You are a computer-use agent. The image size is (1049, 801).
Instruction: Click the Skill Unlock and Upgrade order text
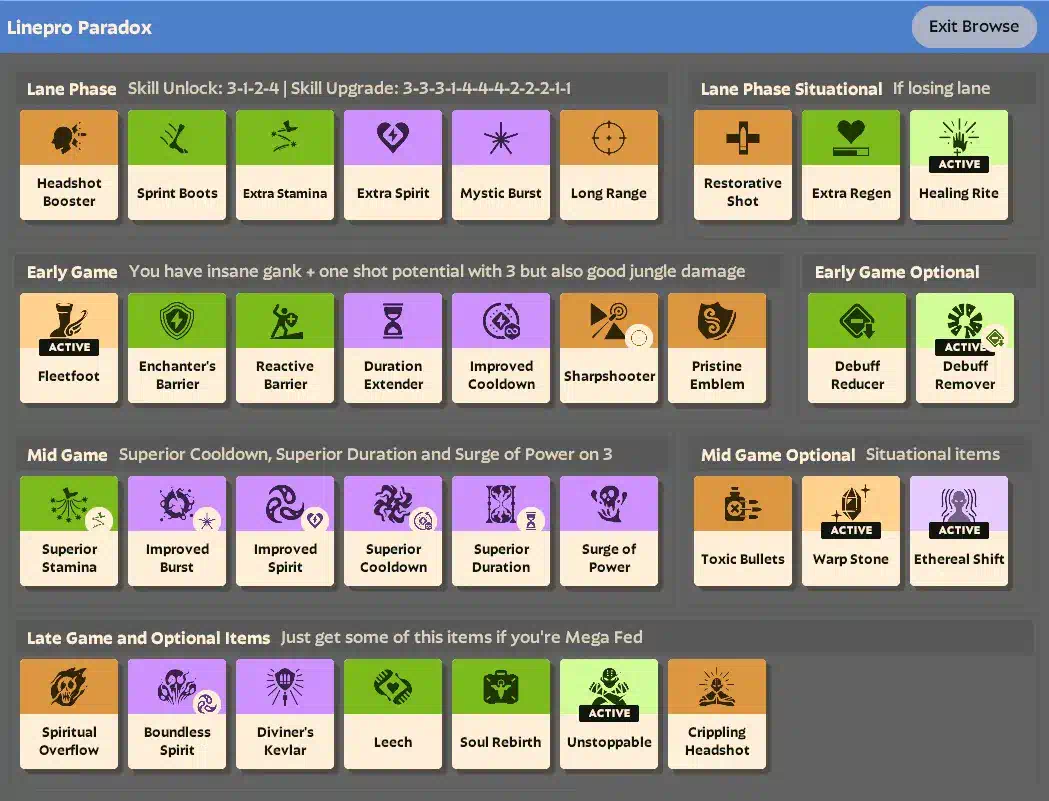pos(349,88)
